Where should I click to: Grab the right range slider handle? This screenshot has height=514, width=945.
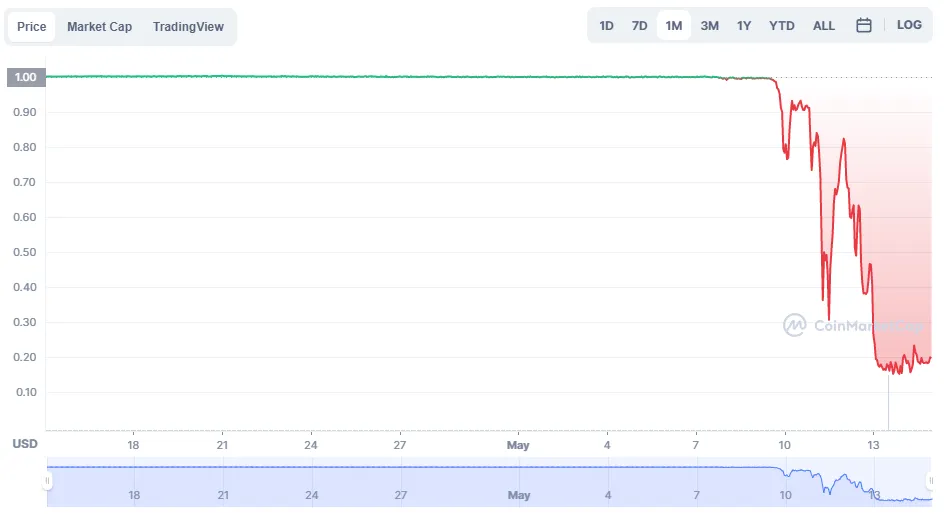(931, 481)
